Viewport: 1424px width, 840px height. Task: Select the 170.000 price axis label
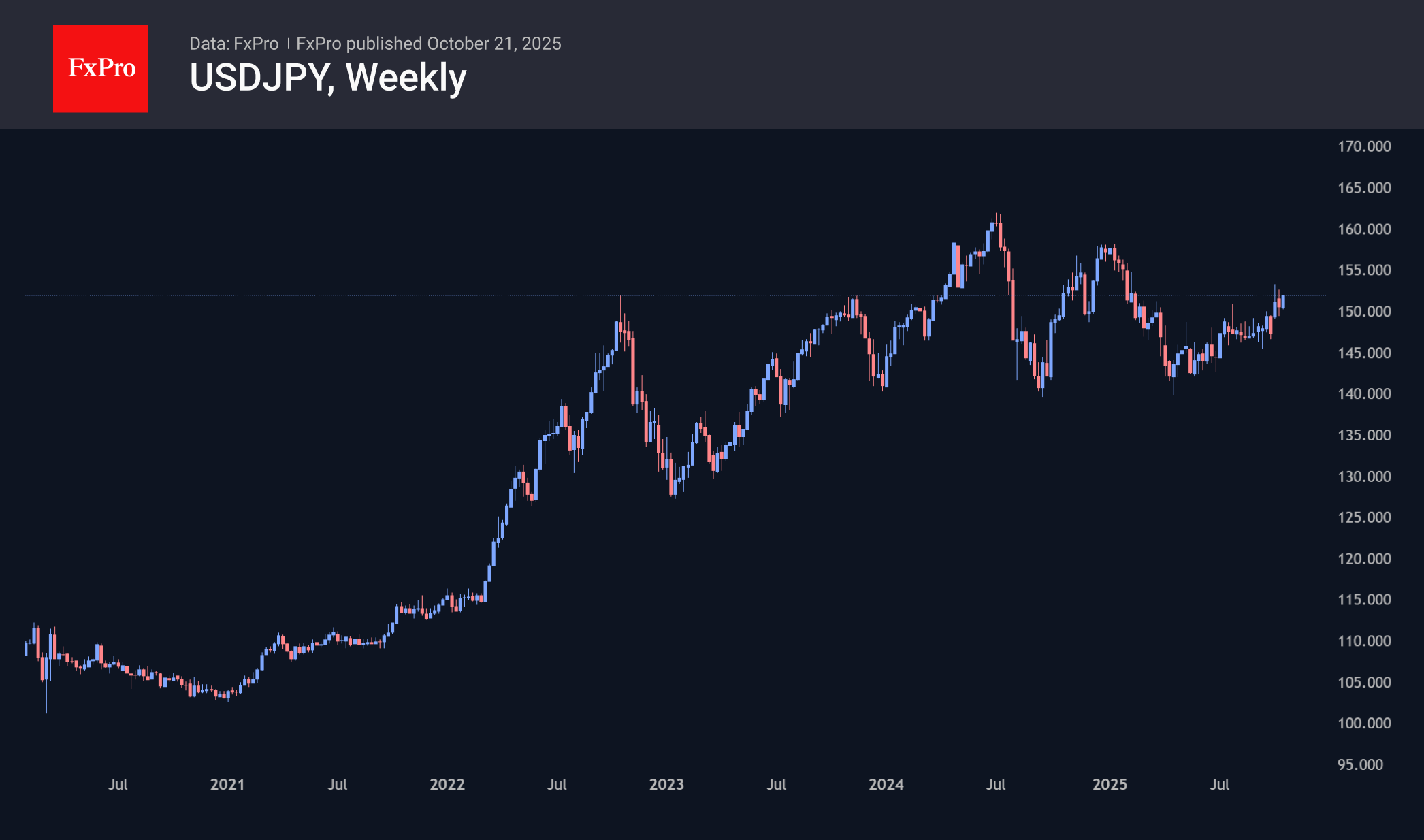point(1364,146)
